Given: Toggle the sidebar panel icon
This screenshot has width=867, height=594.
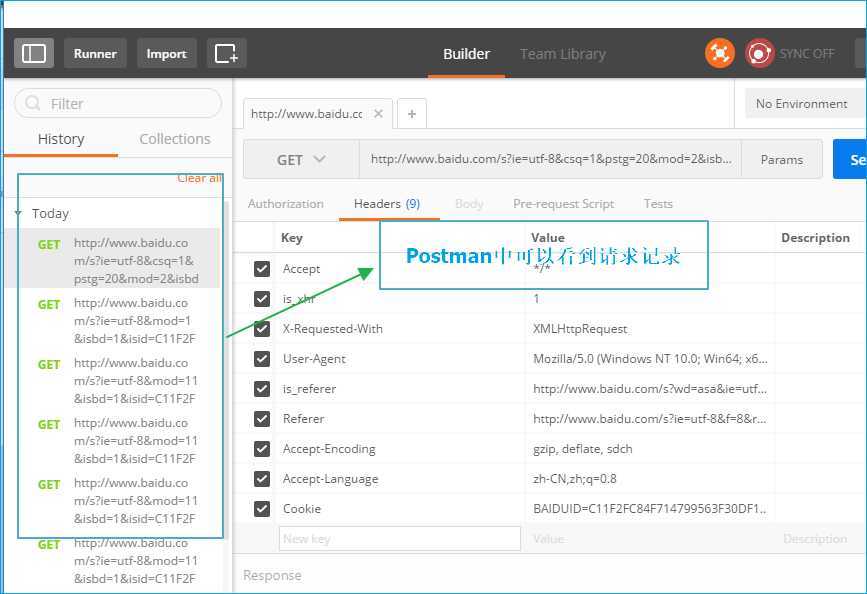Looking at the screenshot, I should coord(34,54).
